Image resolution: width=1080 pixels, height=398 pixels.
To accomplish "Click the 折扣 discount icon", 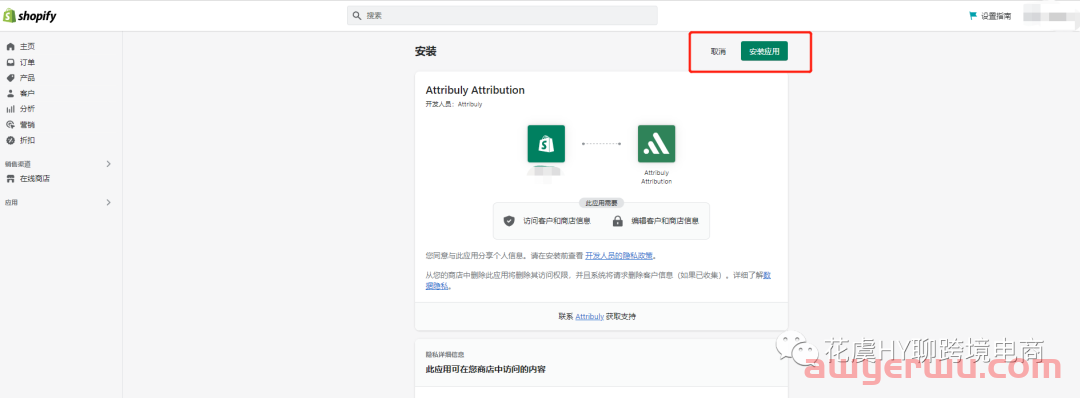I will pyautogui.click(x=10, y=140).
